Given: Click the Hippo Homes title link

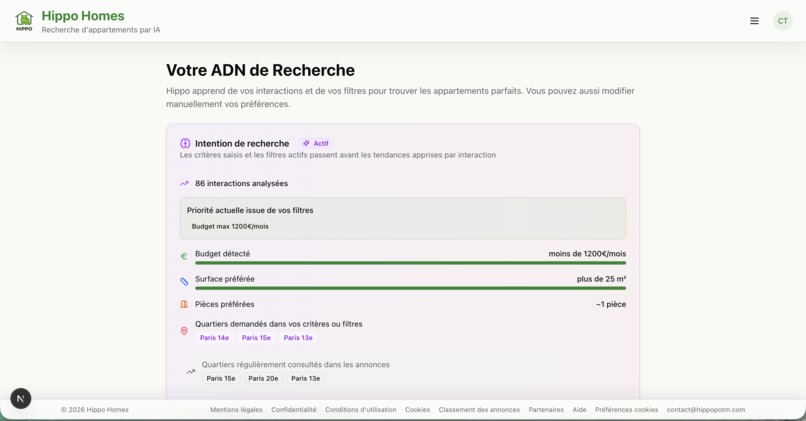Looking at the screenshot, I should pos(83,16).
